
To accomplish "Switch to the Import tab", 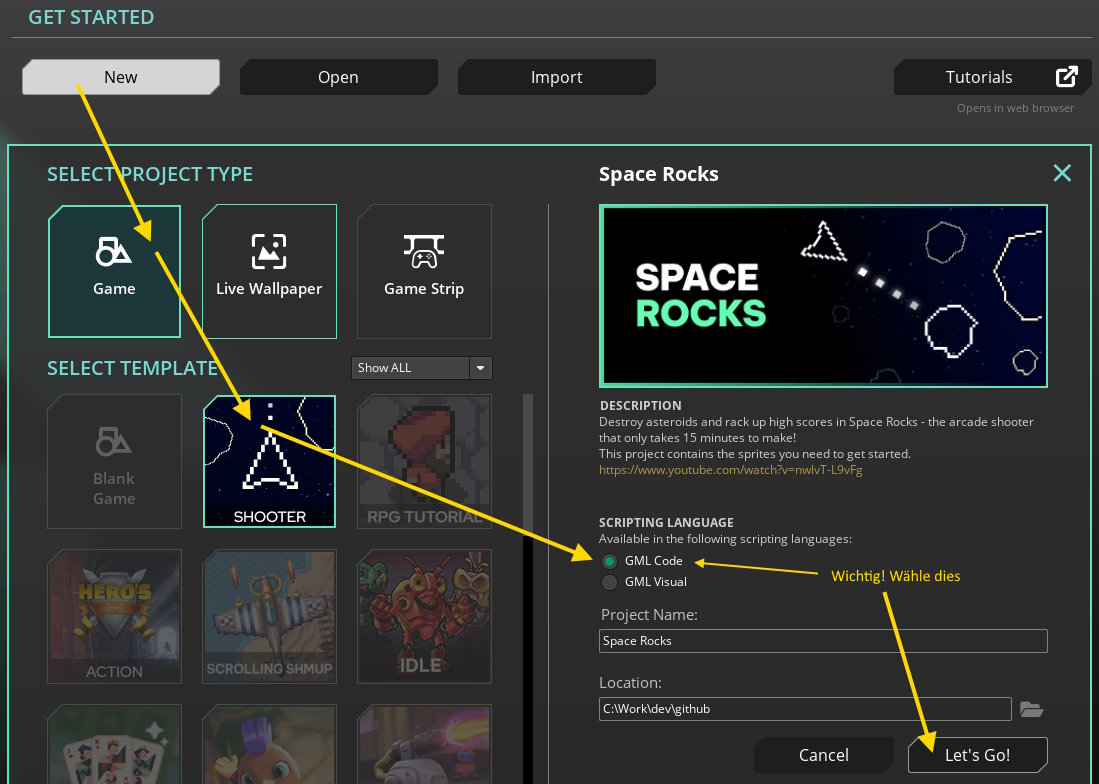I will coord(556,76).
